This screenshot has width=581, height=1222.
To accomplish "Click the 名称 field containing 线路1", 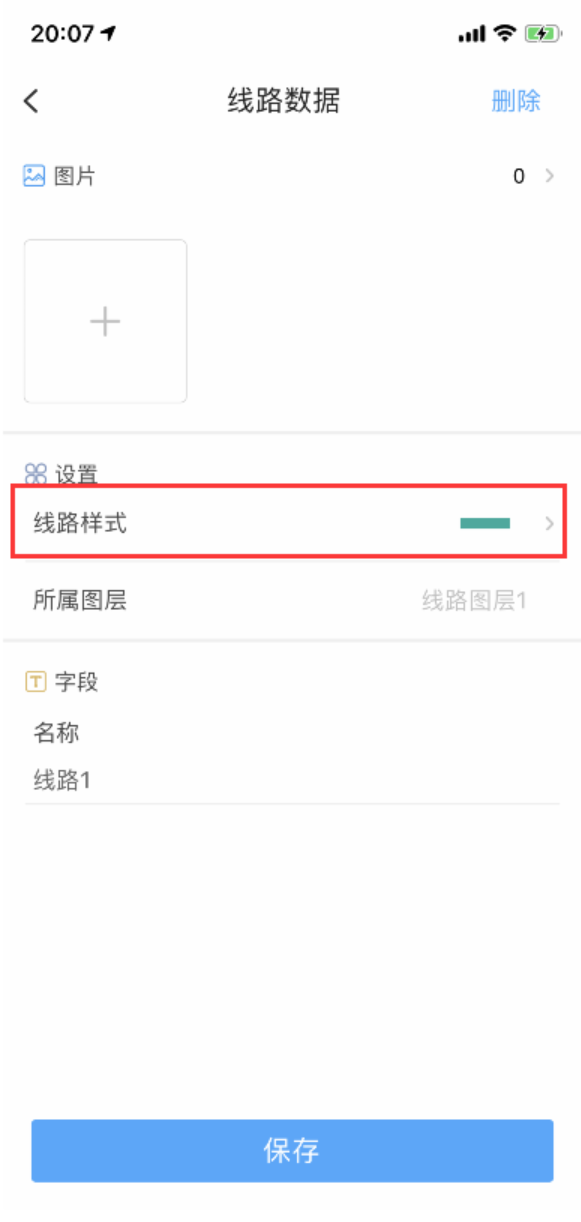I will [292, 780].
